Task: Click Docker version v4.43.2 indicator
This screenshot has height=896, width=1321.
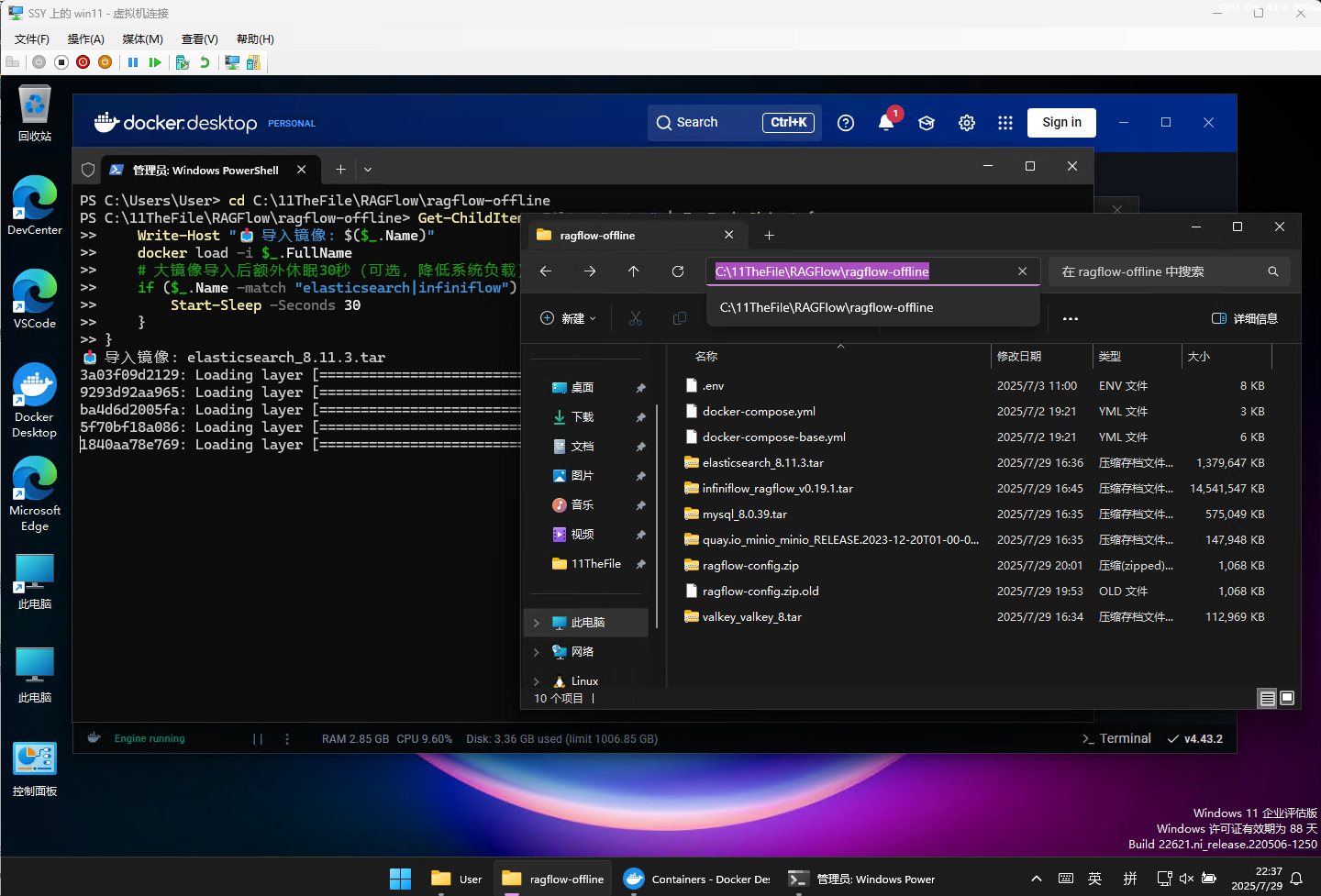Action: [1195, 739]
